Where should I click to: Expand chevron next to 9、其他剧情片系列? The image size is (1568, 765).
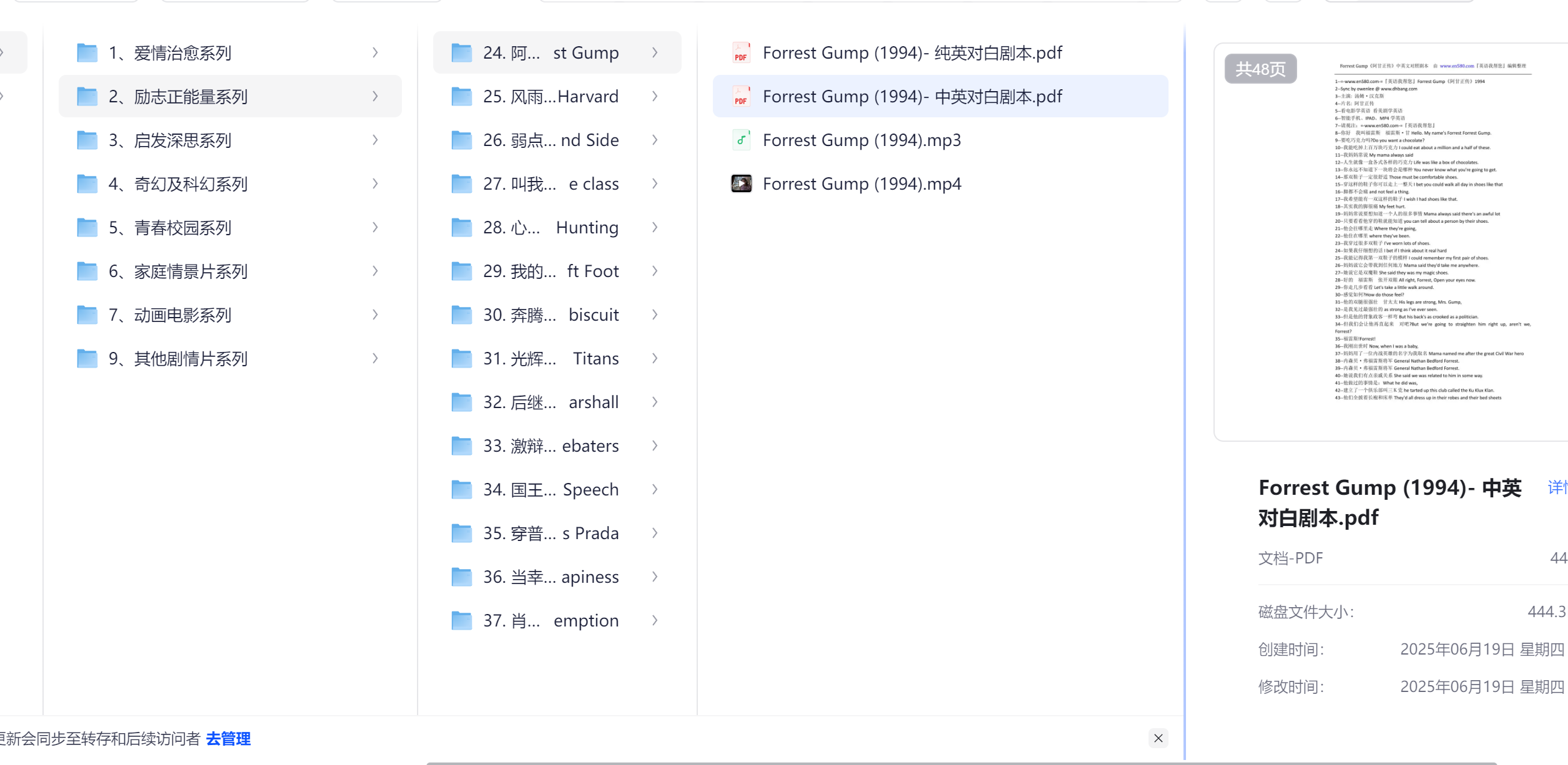(x=375, y=359)
